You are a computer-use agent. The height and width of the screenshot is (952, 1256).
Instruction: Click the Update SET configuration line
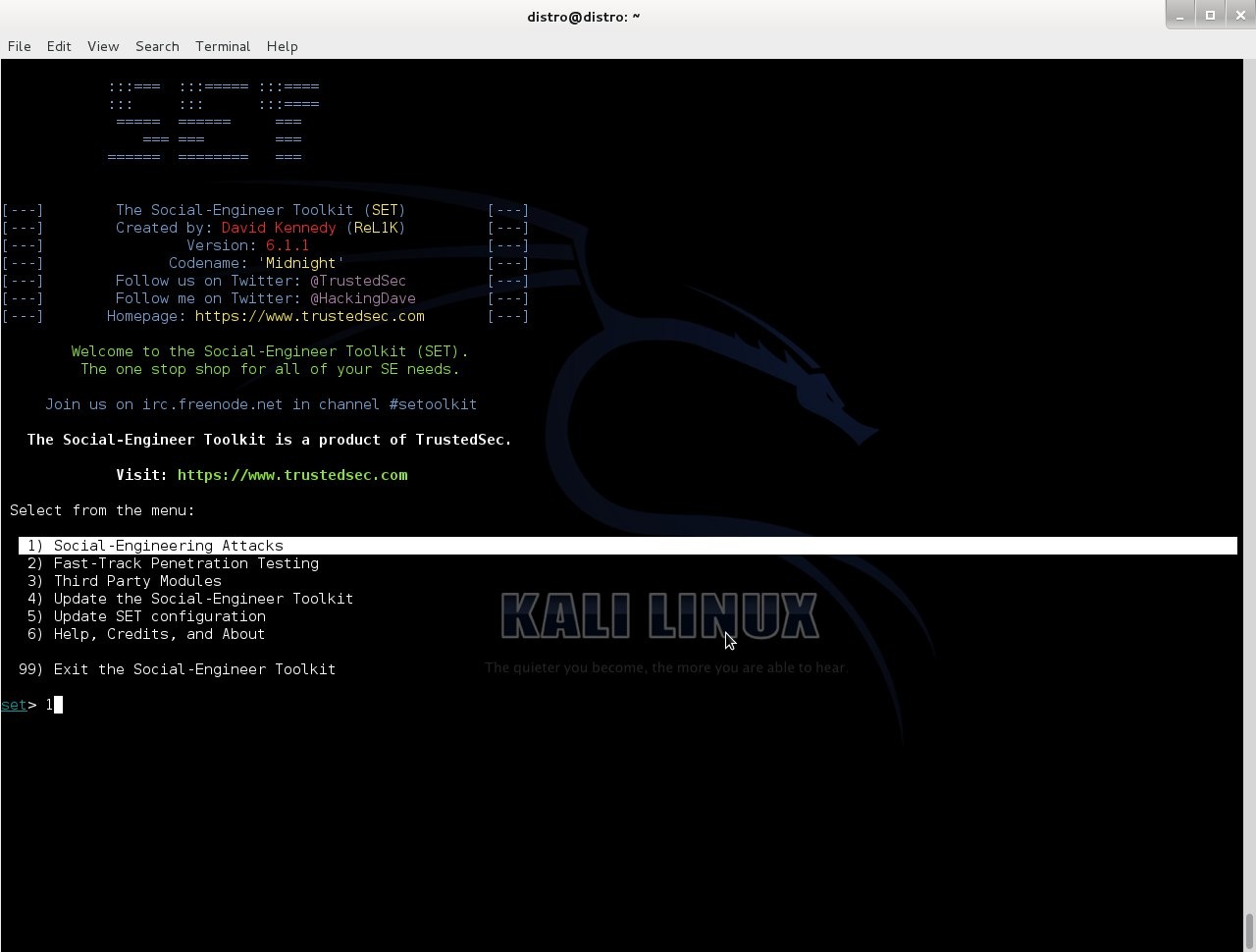click(146, 616)
